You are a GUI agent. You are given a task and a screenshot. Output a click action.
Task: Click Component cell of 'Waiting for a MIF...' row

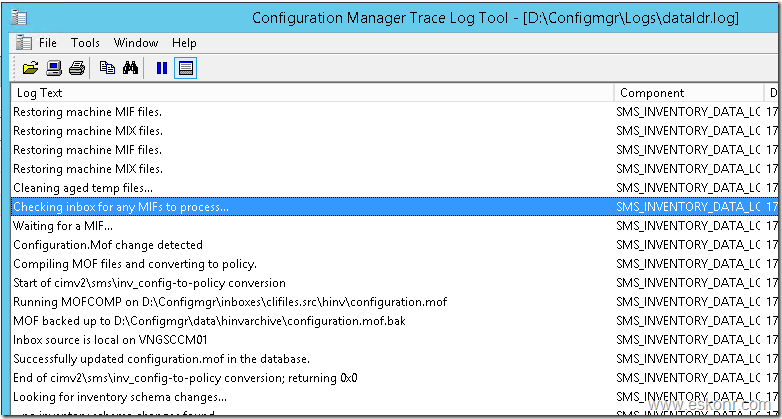[x=689, y=226]
